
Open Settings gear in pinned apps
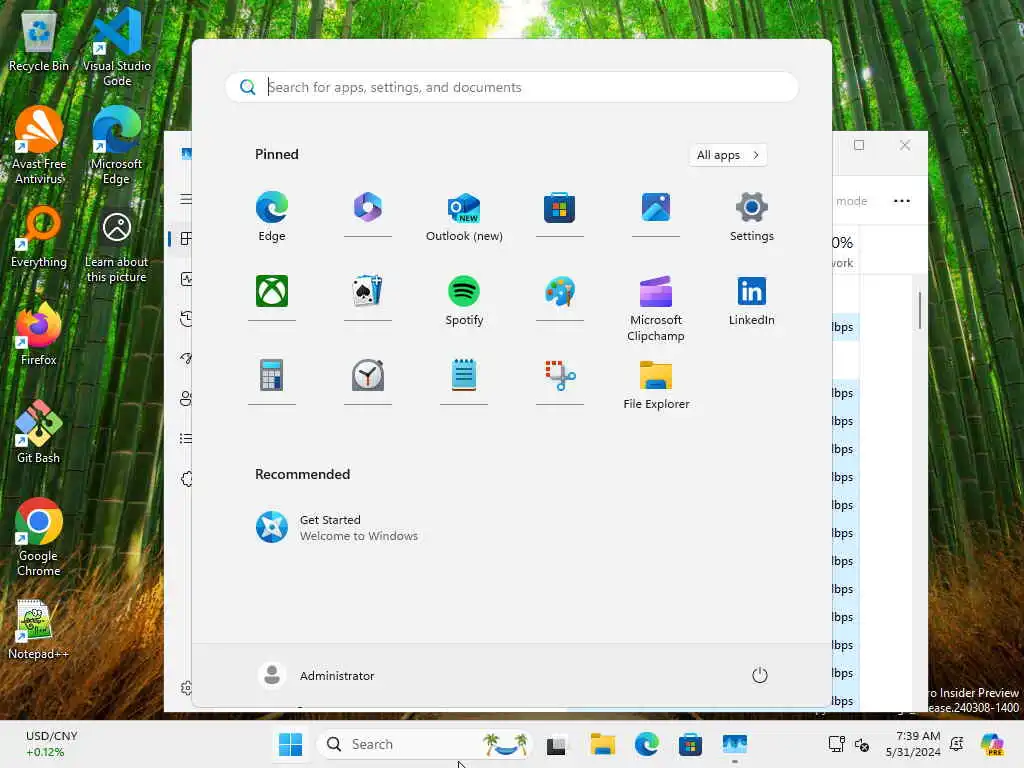[752, 216]
